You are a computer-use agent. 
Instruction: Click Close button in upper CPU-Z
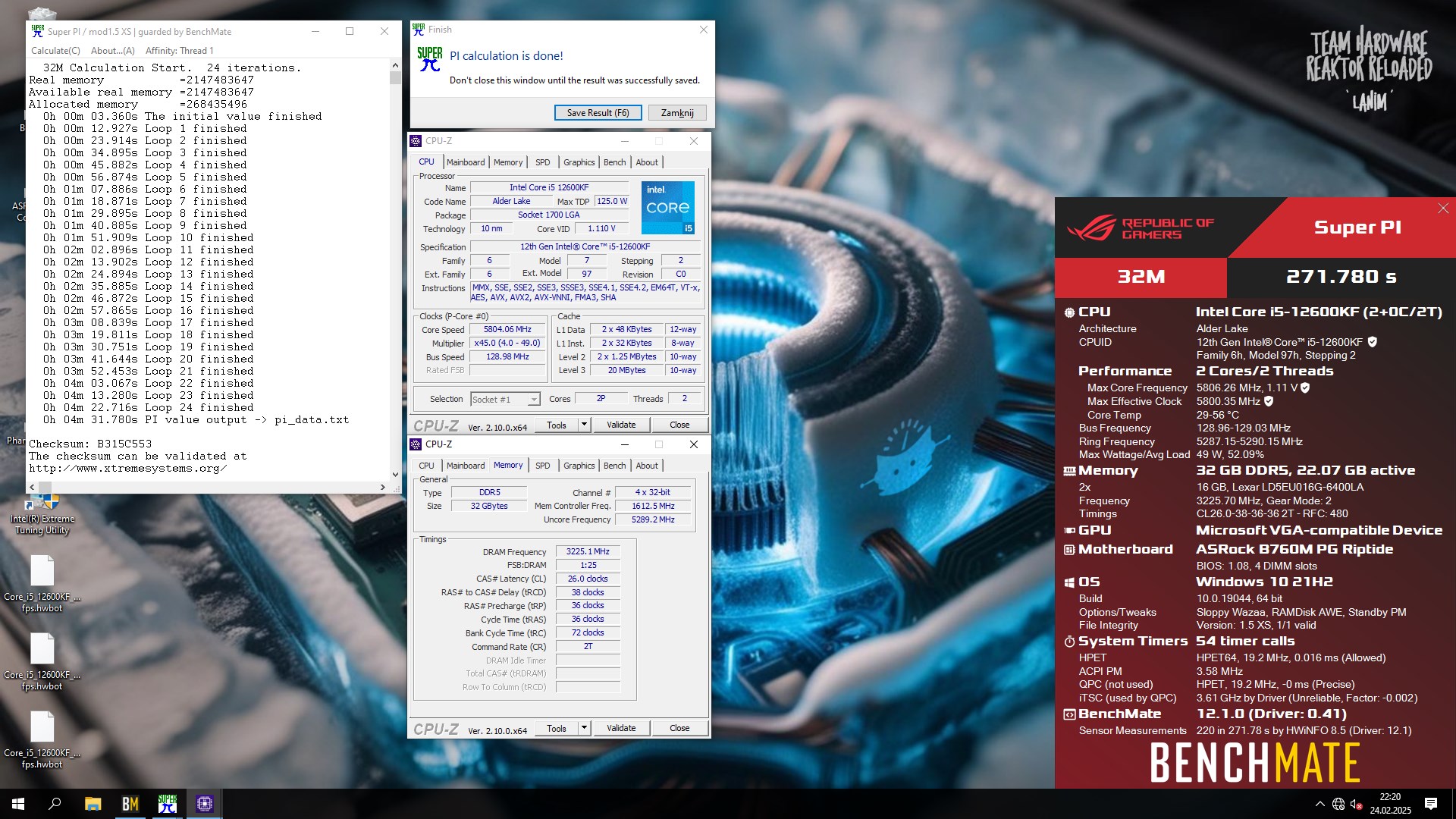pyautogui.click(x=679, y=425)
